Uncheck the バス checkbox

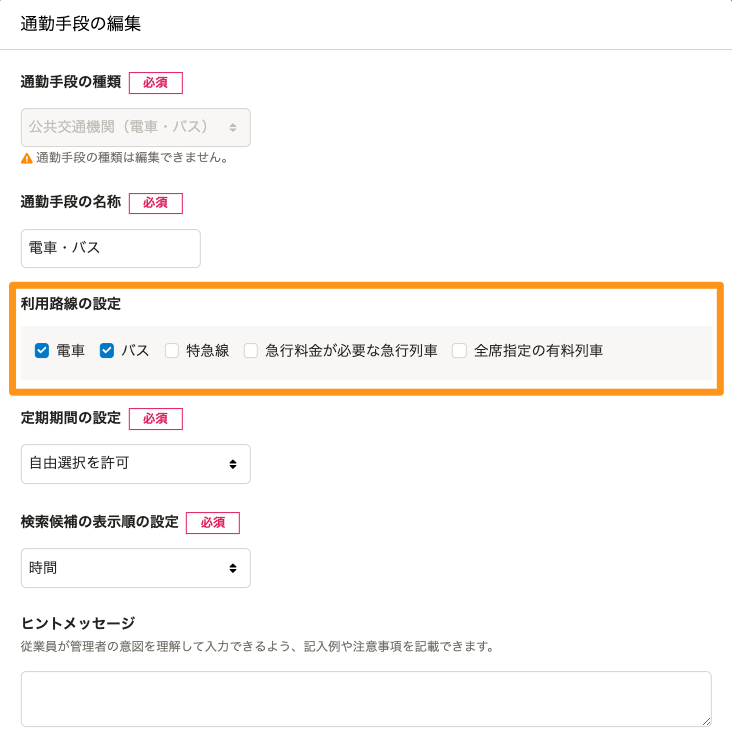click(107, 351)
